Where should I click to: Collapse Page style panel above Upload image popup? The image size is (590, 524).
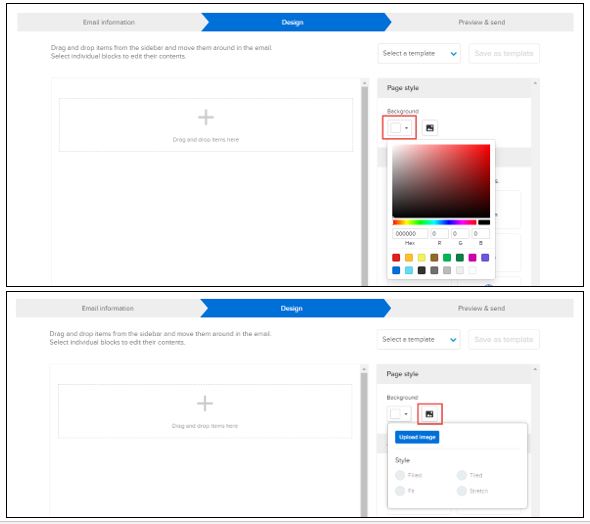pyautogui.click(x=535, y=369)
